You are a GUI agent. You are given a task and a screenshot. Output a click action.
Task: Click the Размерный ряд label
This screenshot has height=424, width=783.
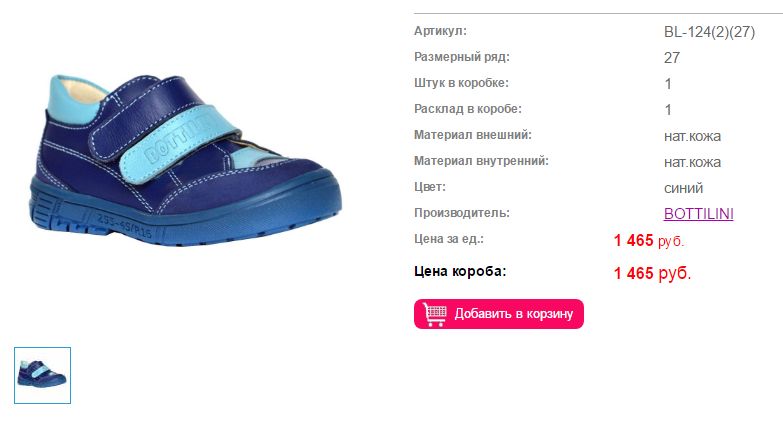click(461, 57)
